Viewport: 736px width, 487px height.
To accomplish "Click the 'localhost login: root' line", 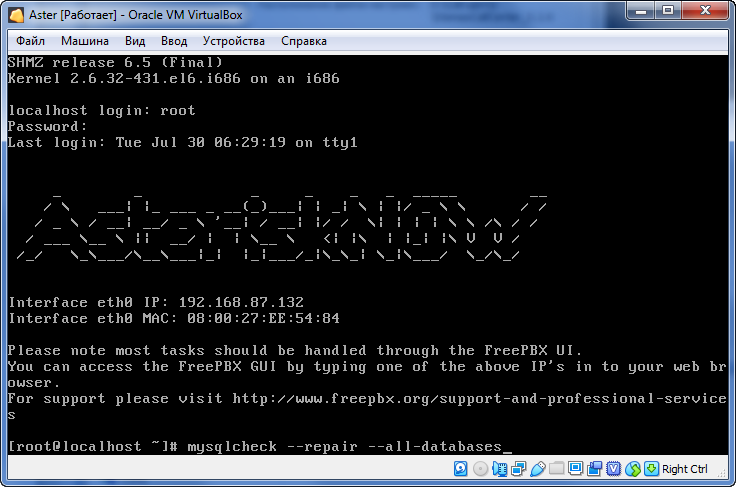I will [x=102, y=111].
